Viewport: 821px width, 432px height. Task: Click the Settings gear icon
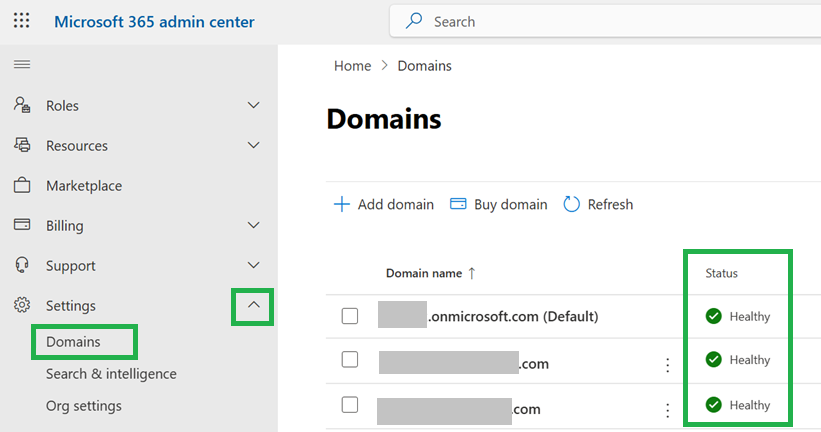tap(22, 305)
